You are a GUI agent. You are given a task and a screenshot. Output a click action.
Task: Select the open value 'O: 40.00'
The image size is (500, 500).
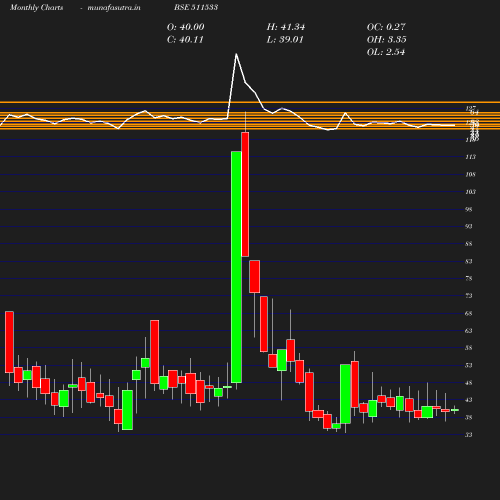pos(185,27)
